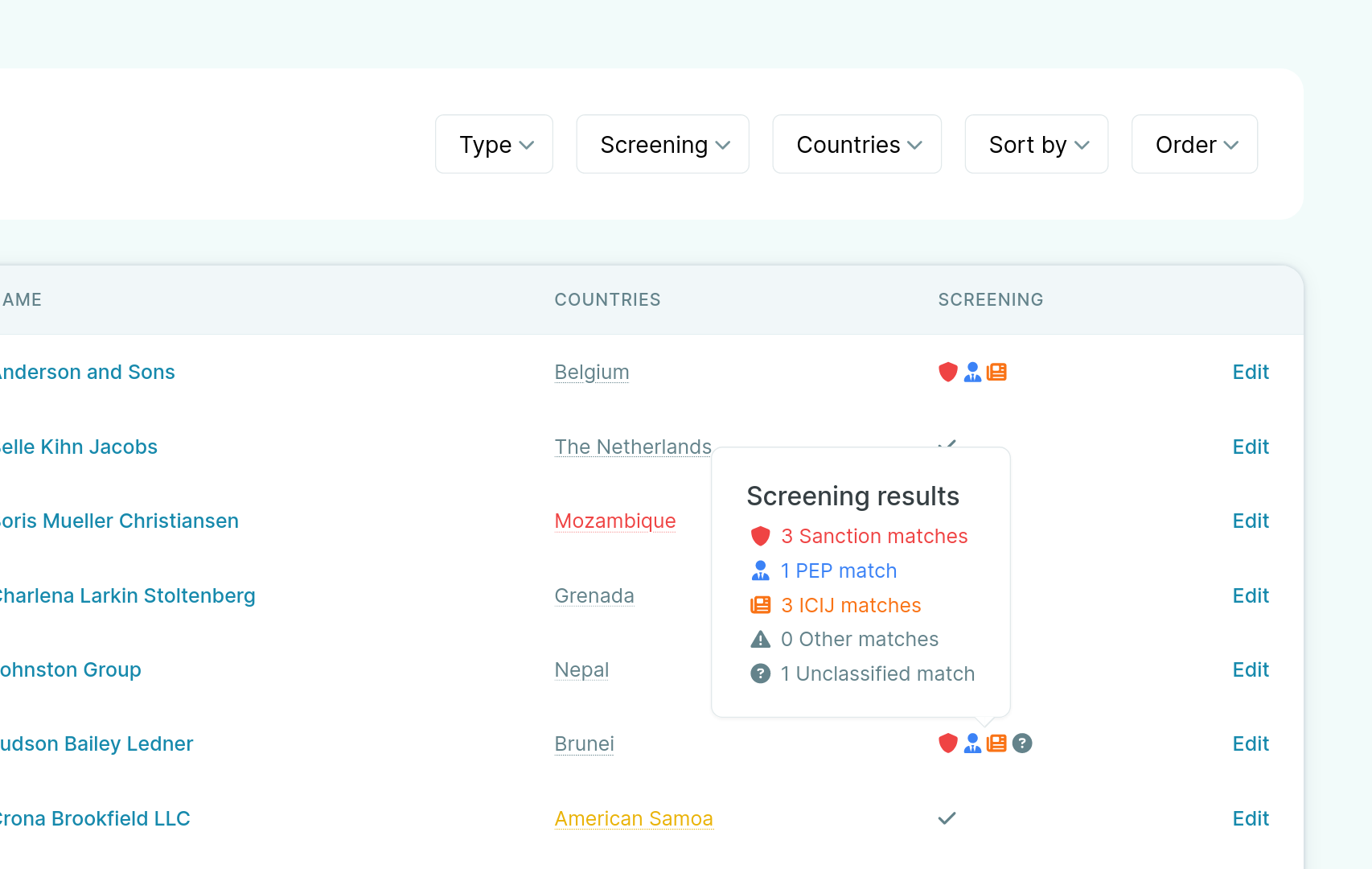The height and width of the screenshot is (869, 1372).
Task: Select the PEP icon on Hudson Bailey Ledner row
Action: pyautogui.click(x=972, y=743)
